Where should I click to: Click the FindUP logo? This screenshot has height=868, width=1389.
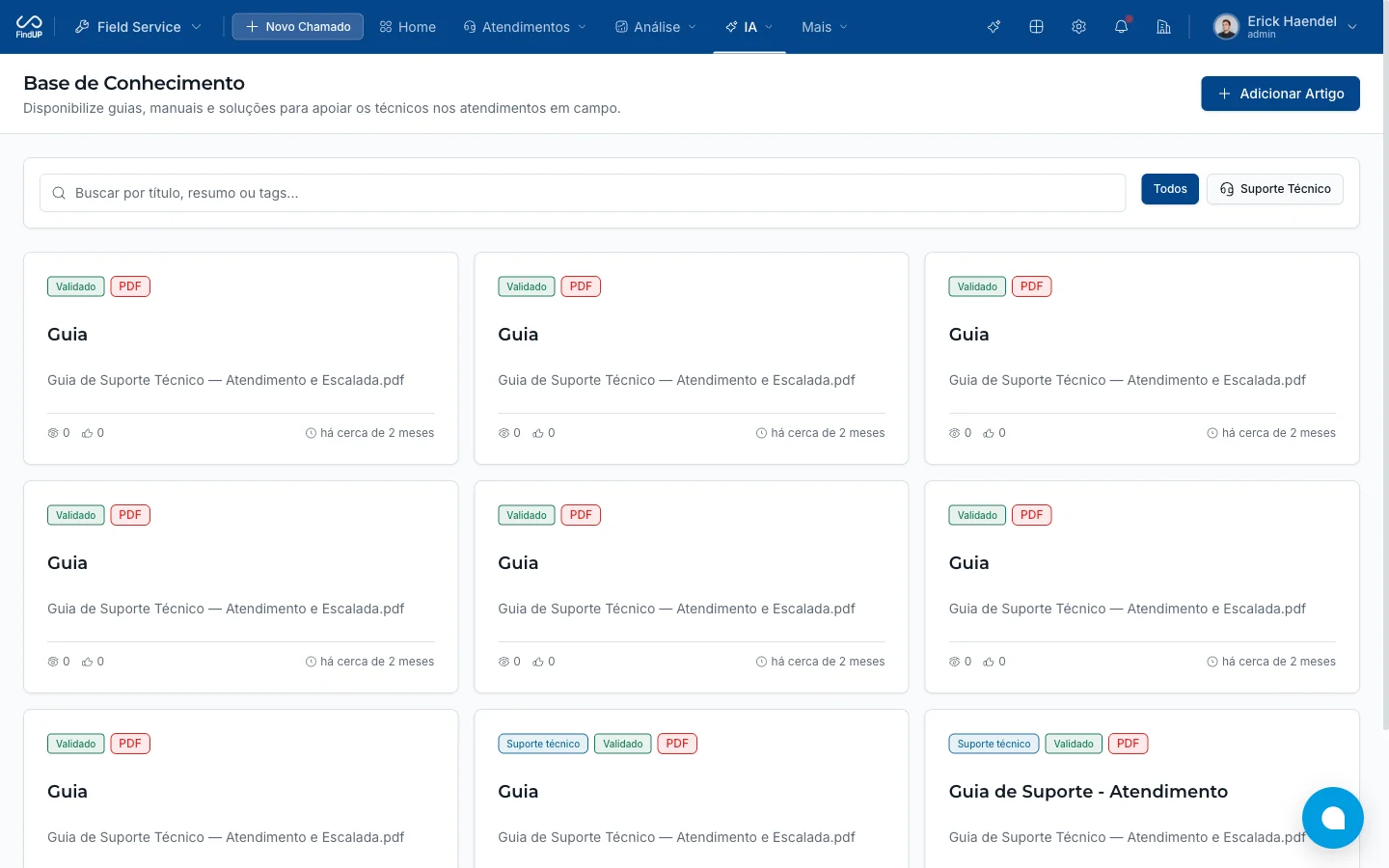click(x=29, y=26)
